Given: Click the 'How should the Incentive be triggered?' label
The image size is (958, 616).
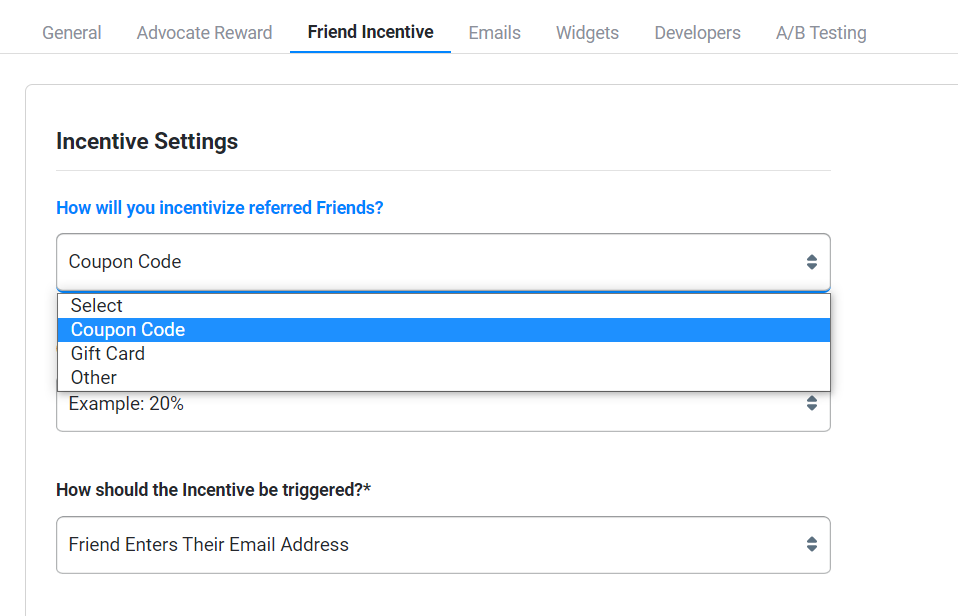Looking at the screenshot, I should [213, 490].
